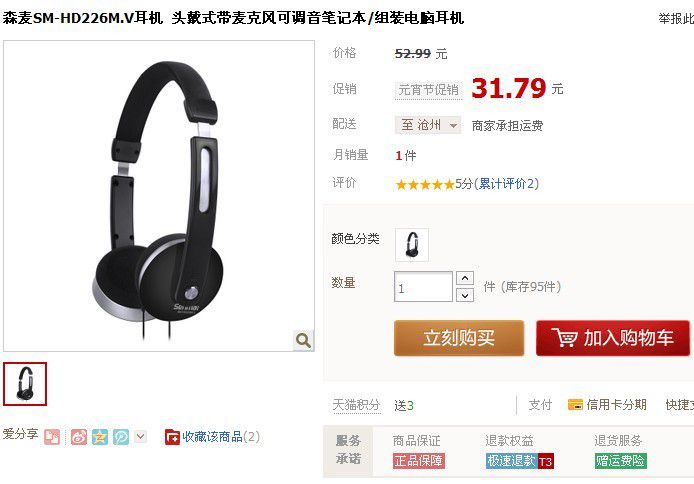Open the 累计评价2 reviews link

506,184
